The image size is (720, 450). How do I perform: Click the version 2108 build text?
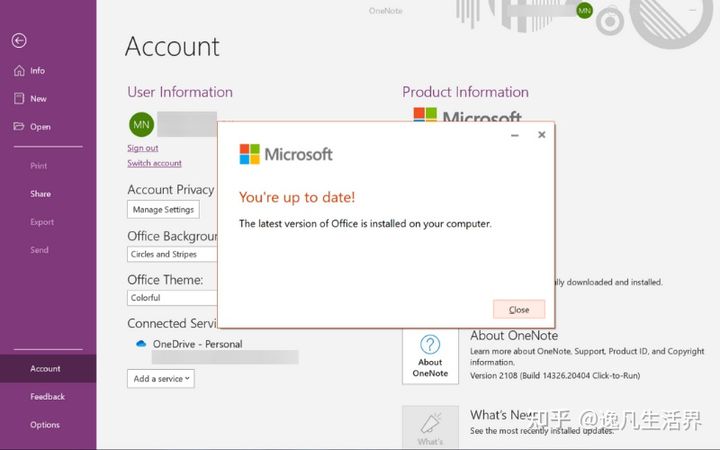click(555, 376)
